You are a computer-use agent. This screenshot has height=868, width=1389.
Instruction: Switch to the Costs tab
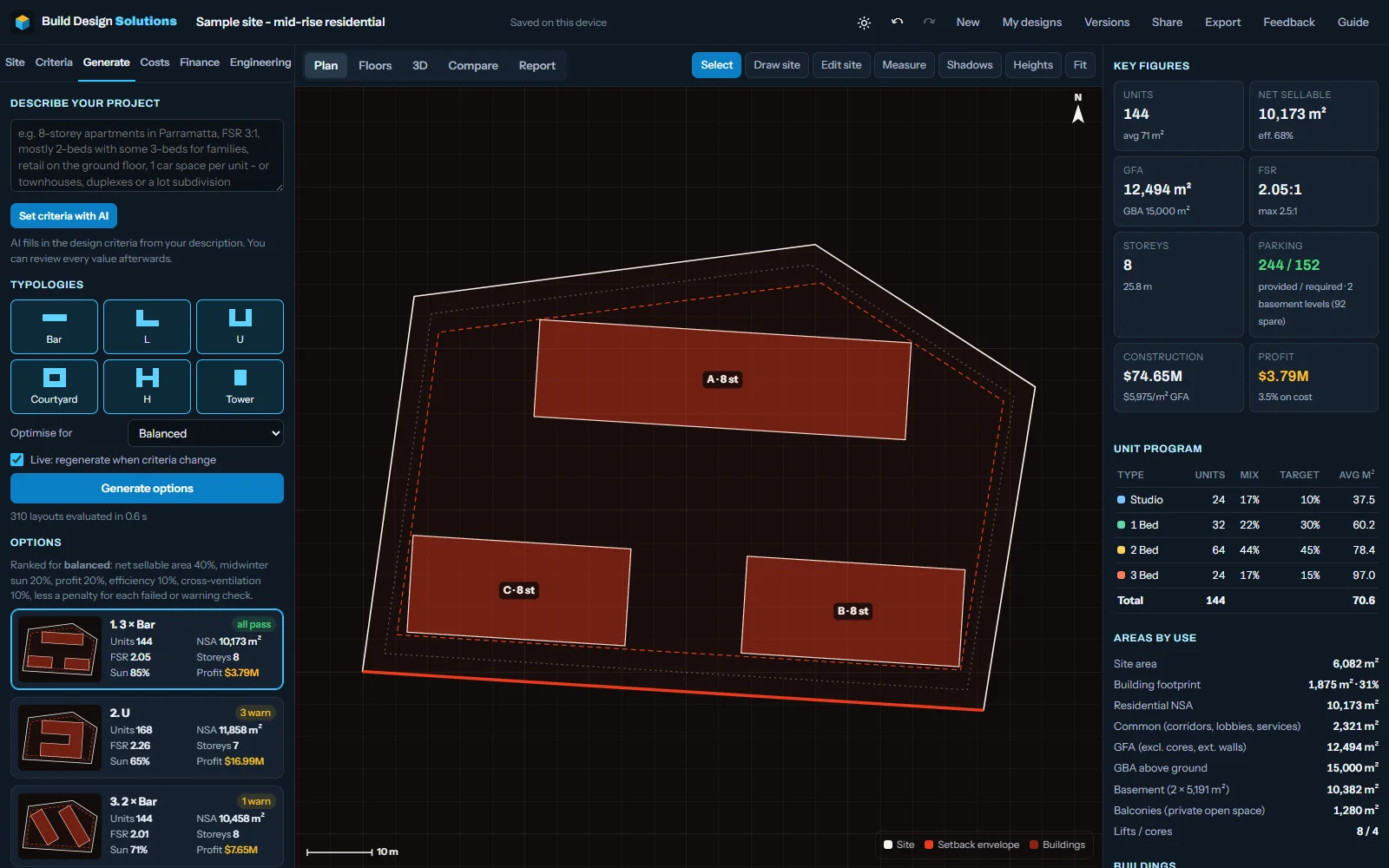(155, 62)
